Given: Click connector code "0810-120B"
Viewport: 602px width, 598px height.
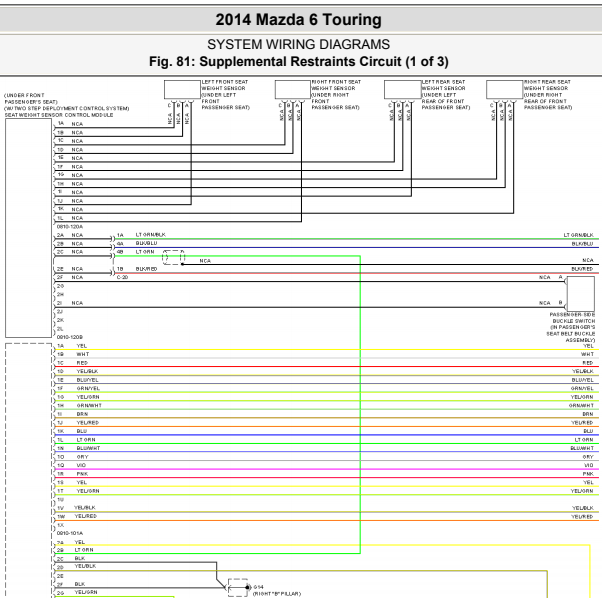Looking at the screenshot, I should click(70, 337).
